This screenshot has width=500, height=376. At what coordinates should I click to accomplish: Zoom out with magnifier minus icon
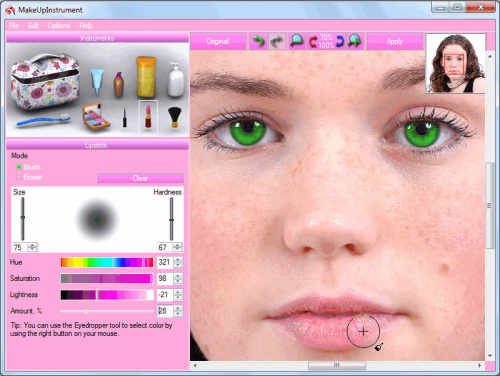[x=296, y=41]
